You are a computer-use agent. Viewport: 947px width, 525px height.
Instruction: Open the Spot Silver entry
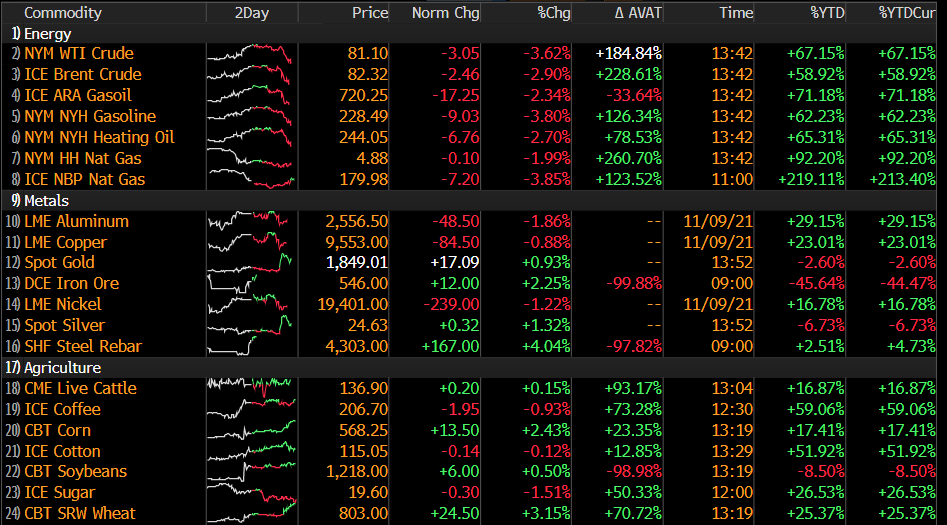click(x=64, y=326)
